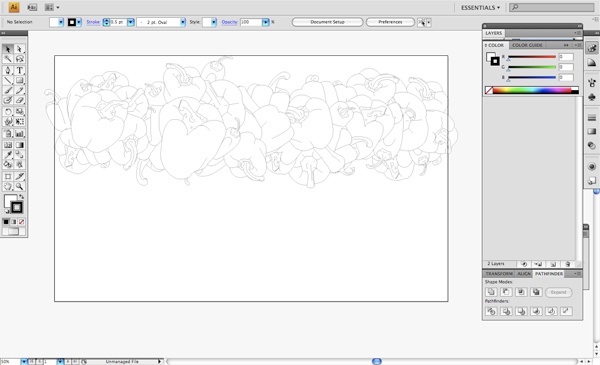The width and height of the screenshot is (600, 365).
Task: Select the Lasso tool
Action: click(20, 59)
